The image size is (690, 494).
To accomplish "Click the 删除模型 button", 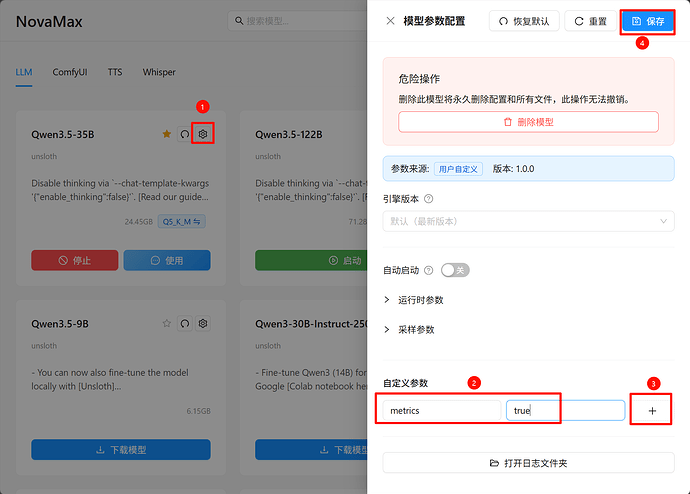I will tap(529, 122).
